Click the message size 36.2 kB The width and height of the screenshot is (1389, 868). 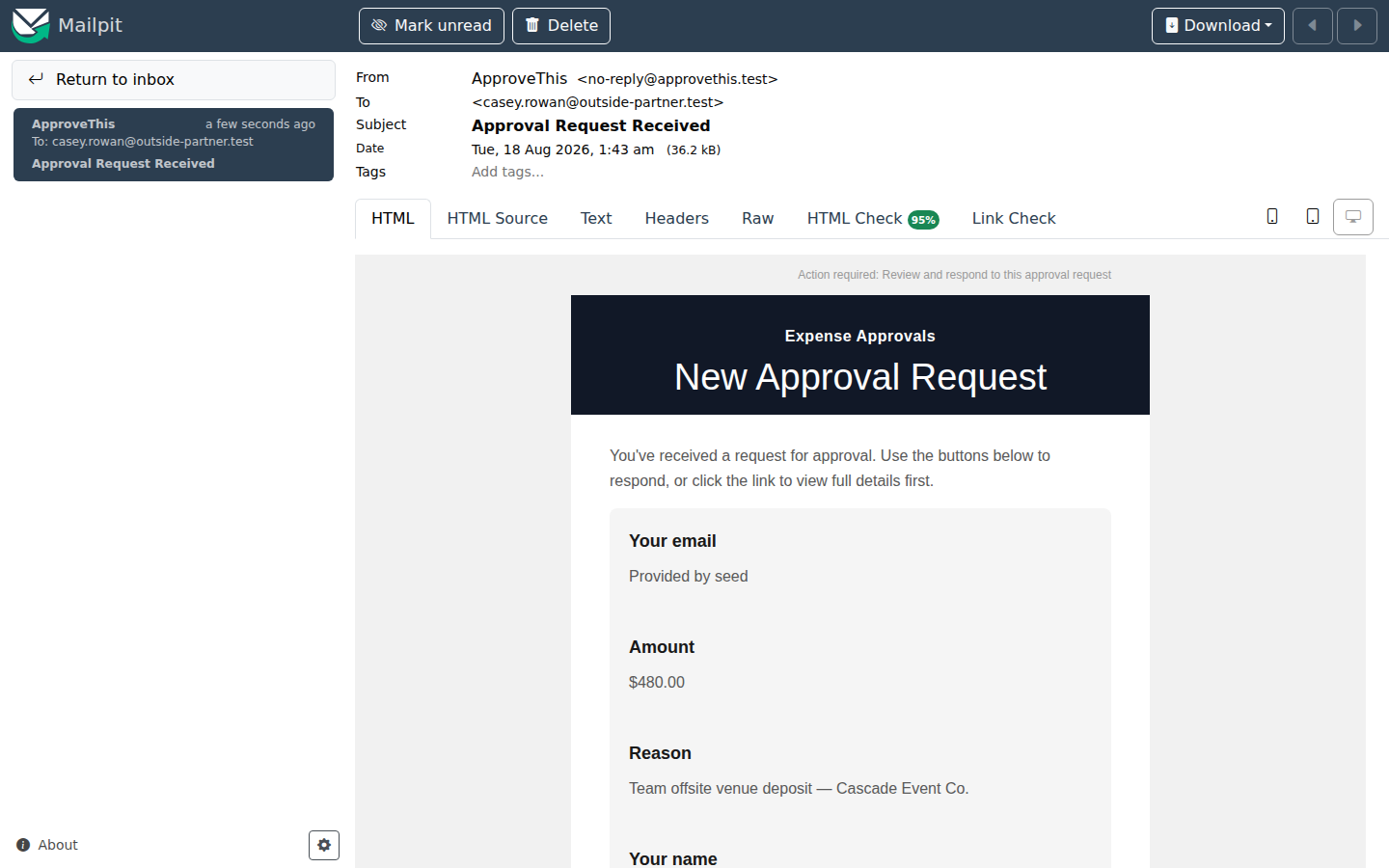(694, 150)
